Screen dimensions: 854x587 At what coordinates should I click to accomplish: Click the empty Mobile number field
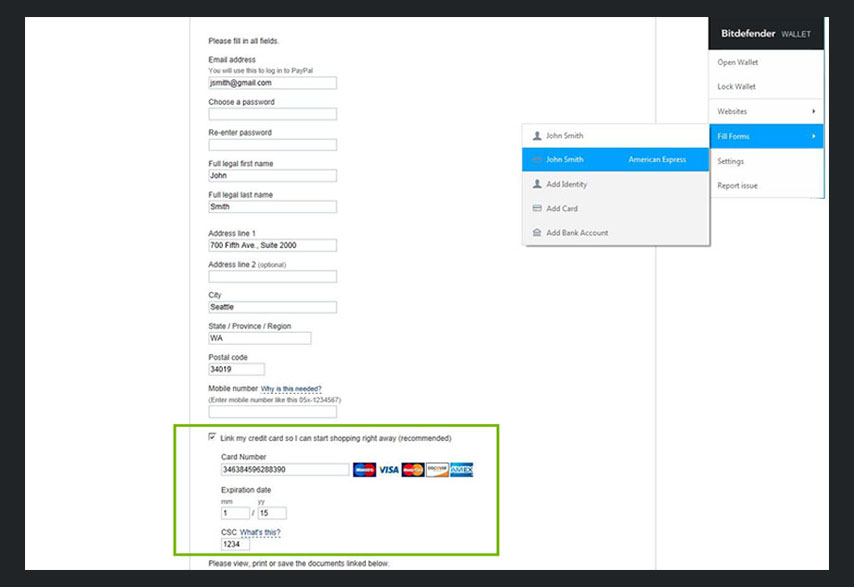tap(272, 412)
